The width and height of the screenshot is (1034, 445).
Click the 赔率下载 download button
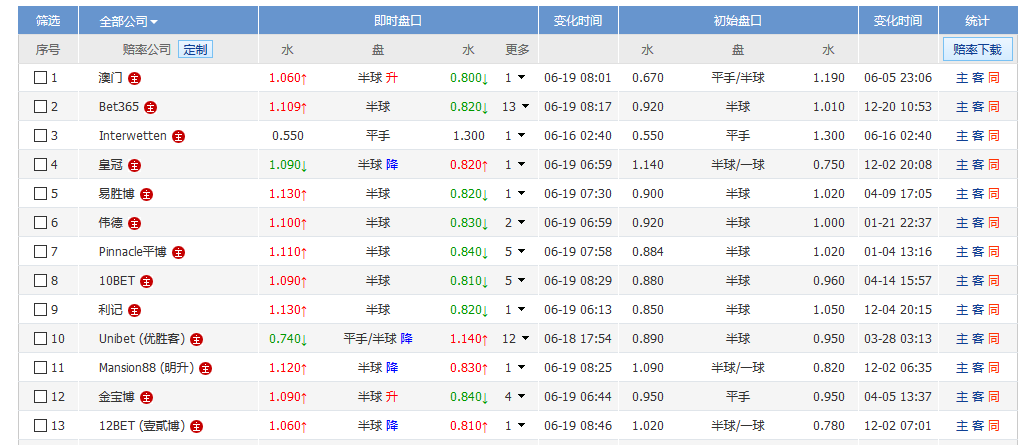[977, 49]
